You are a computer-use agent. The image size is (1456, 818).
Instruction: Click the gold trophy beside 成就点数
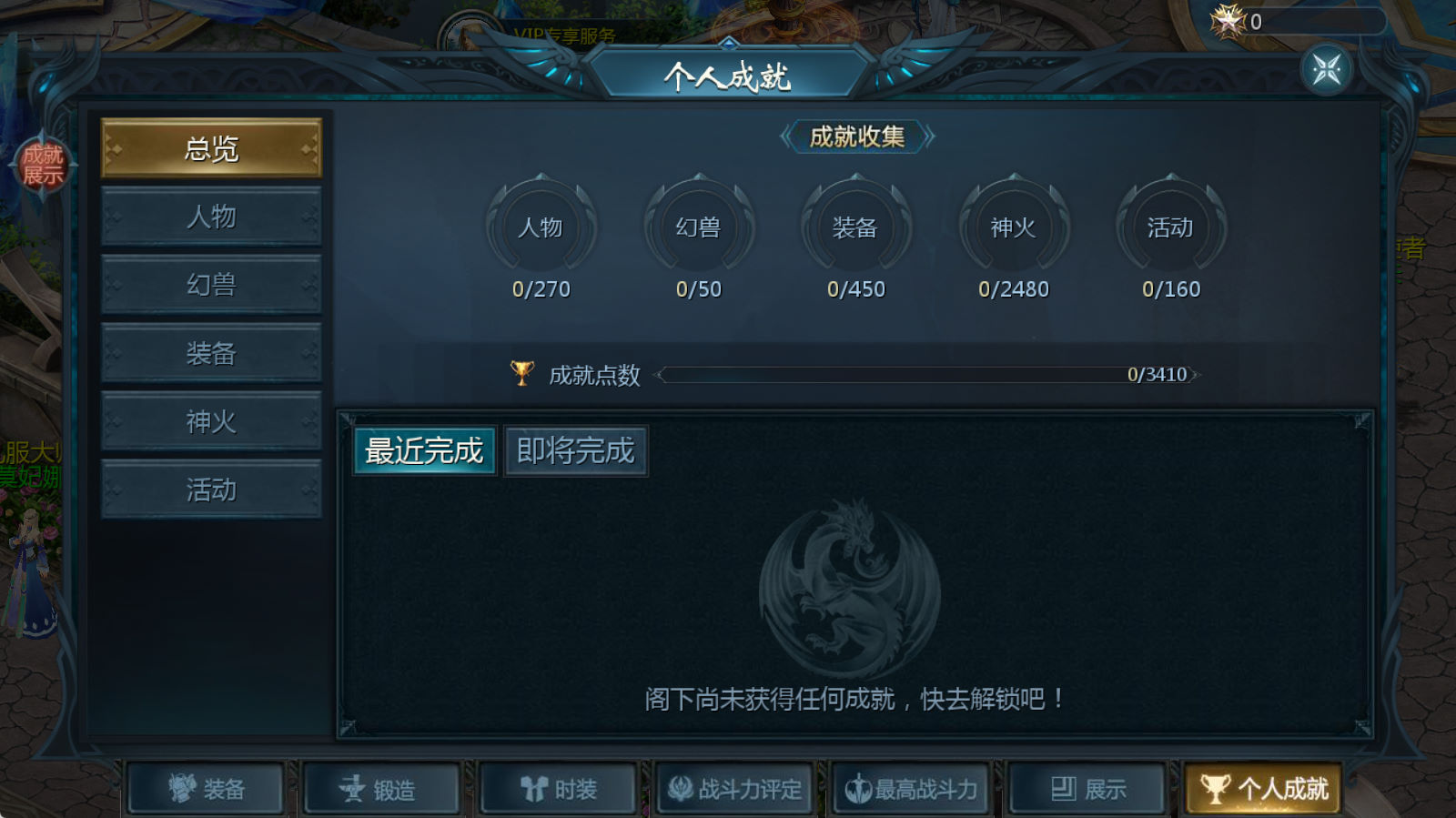522,373
